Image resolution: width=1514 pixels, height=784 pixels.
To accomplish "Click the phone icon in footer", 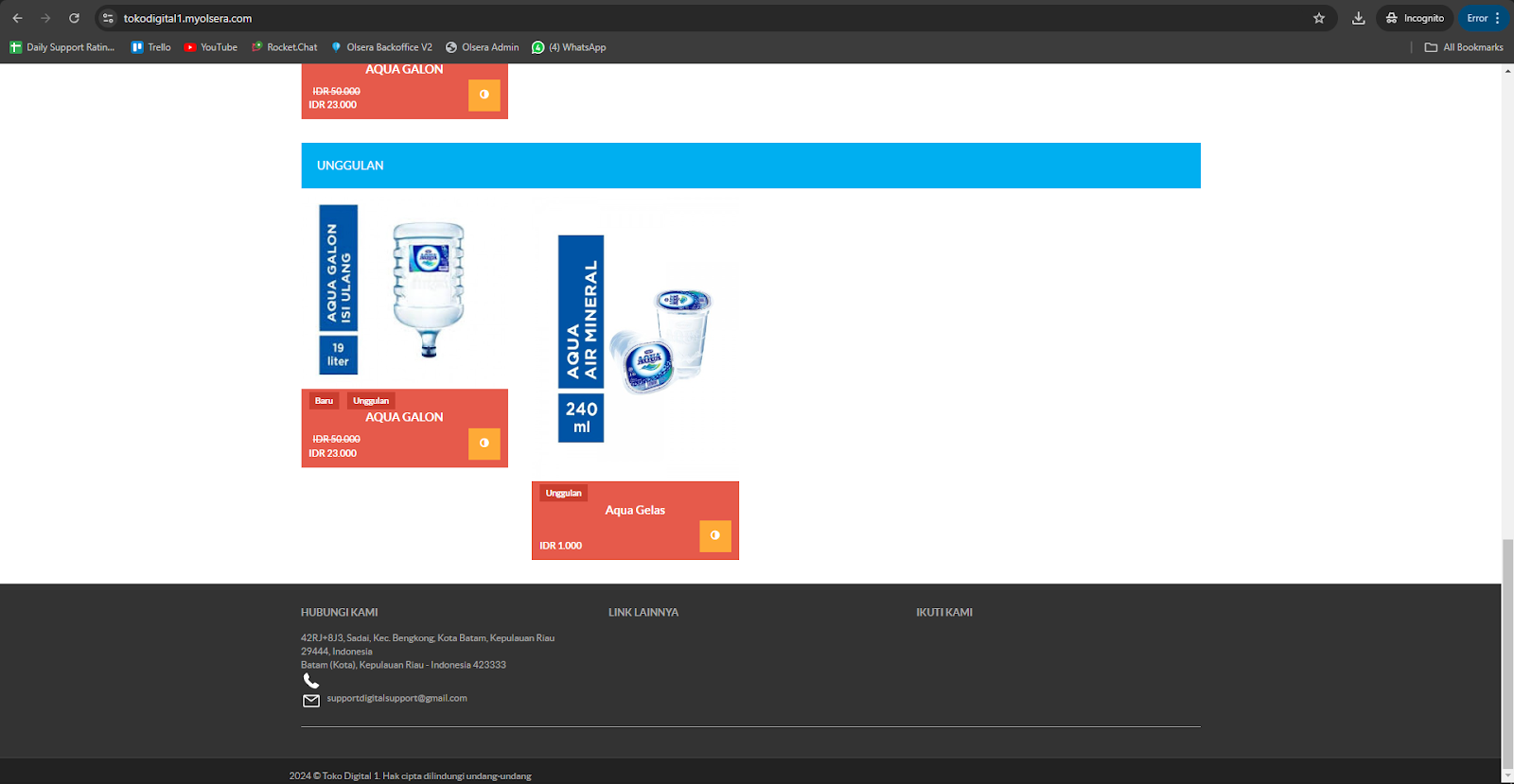I will [311, 681].
